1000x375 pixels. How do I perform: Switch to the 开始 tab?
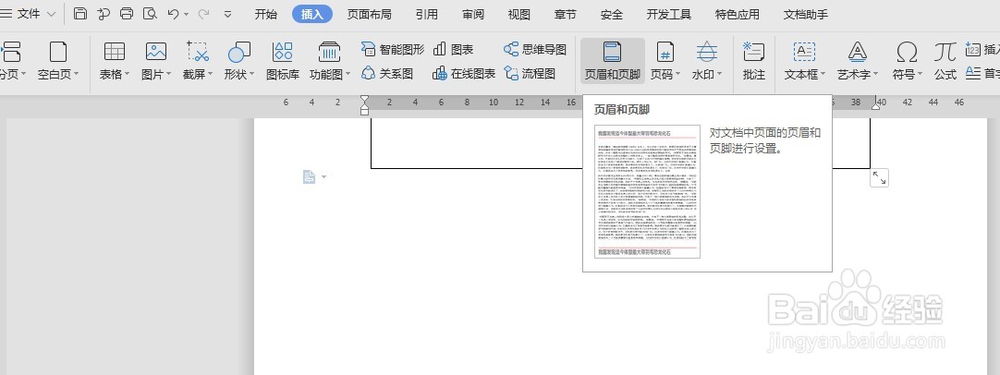click(266, 14)
